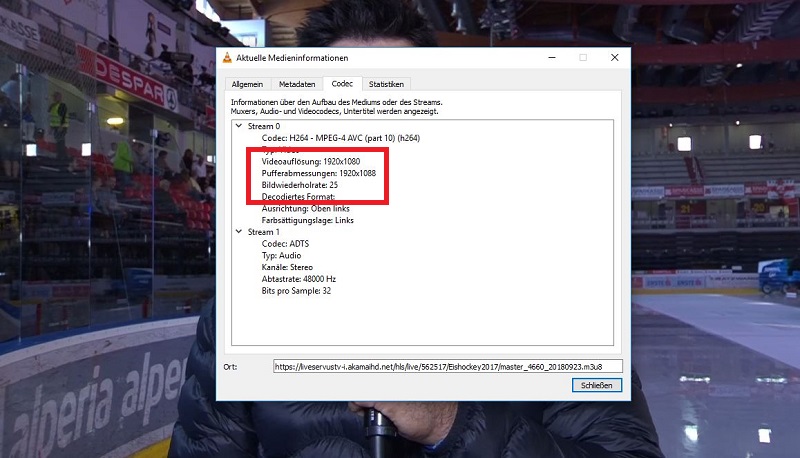Click the Codec: ADTS audio row
This screenshot has height=458, width=800.
[283, 243]
